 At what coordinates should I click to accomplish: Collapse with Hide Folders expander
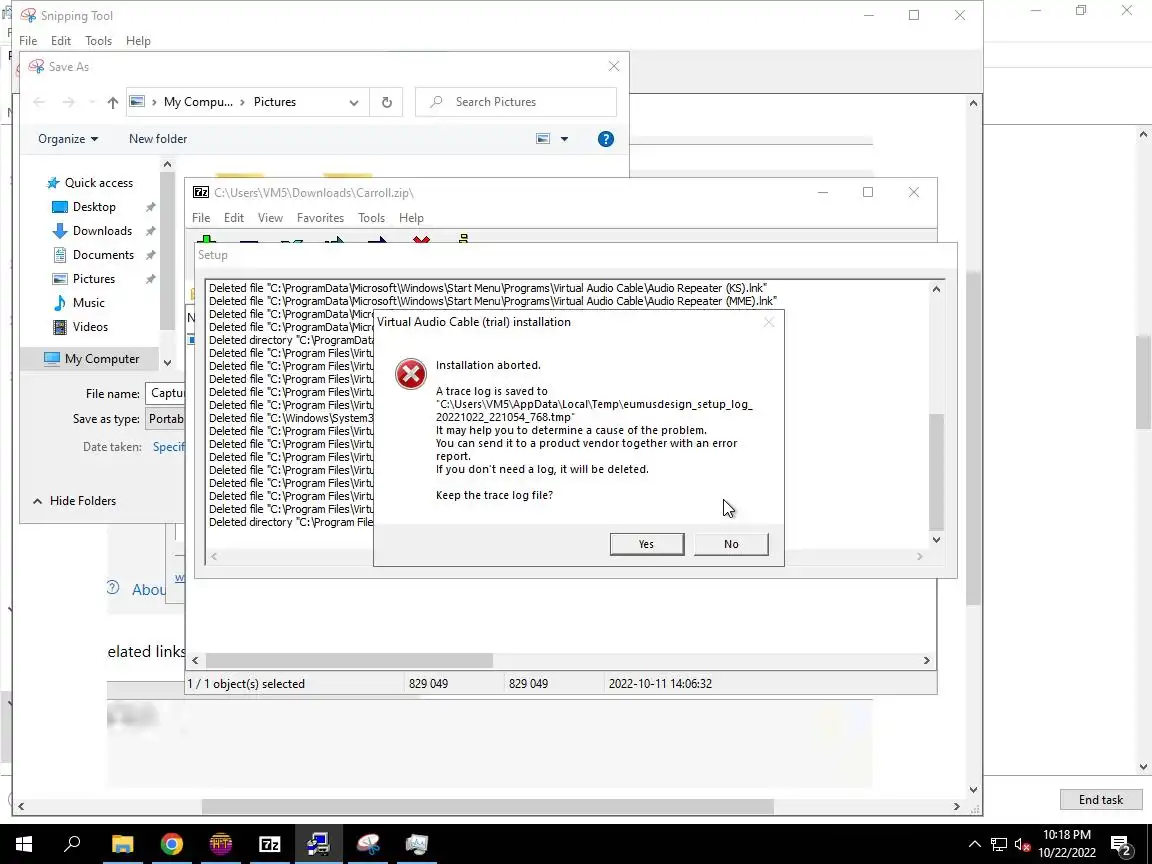(74, 501)
